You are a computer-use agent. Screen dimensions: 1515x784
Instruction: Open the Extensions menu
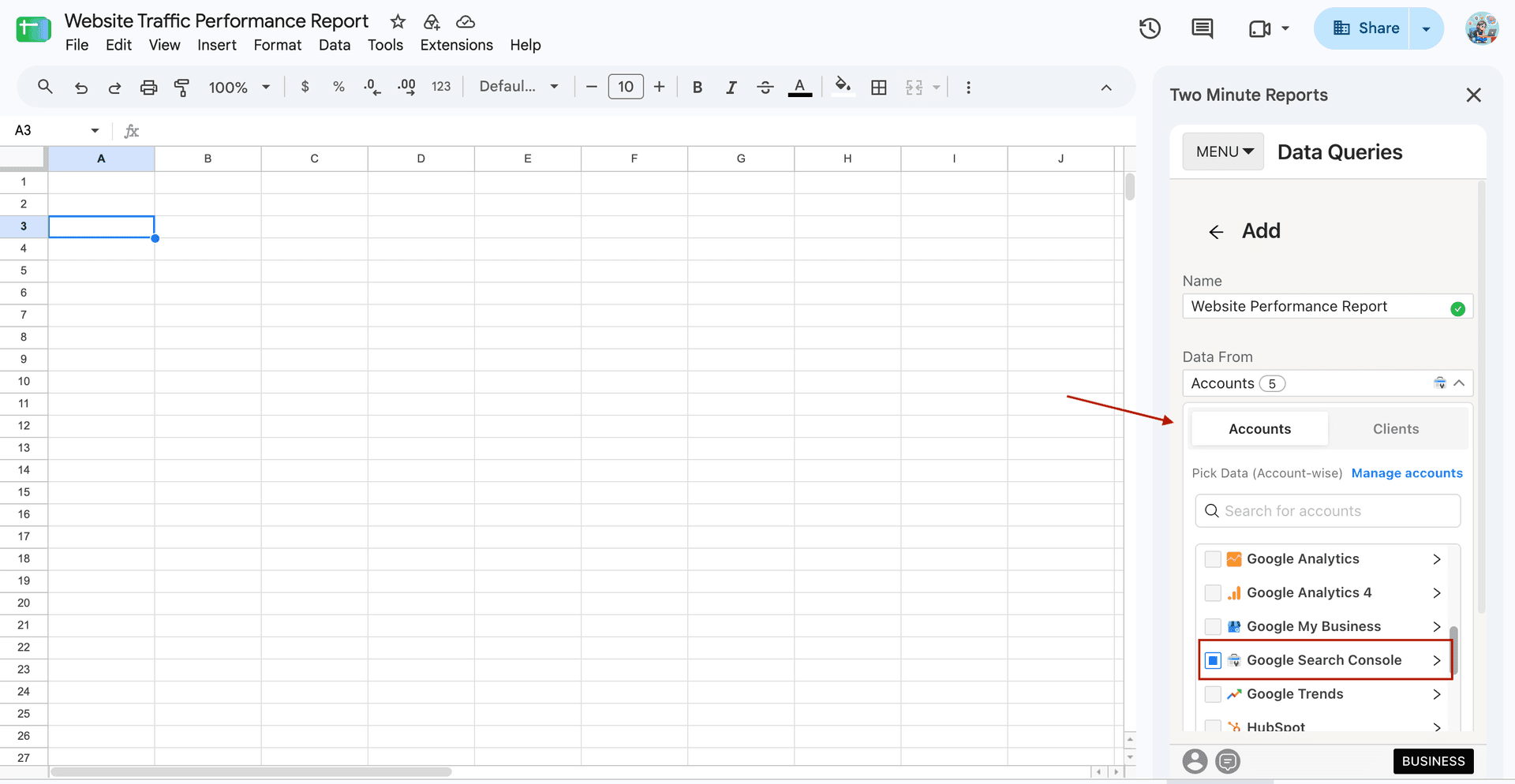[456, 45]
